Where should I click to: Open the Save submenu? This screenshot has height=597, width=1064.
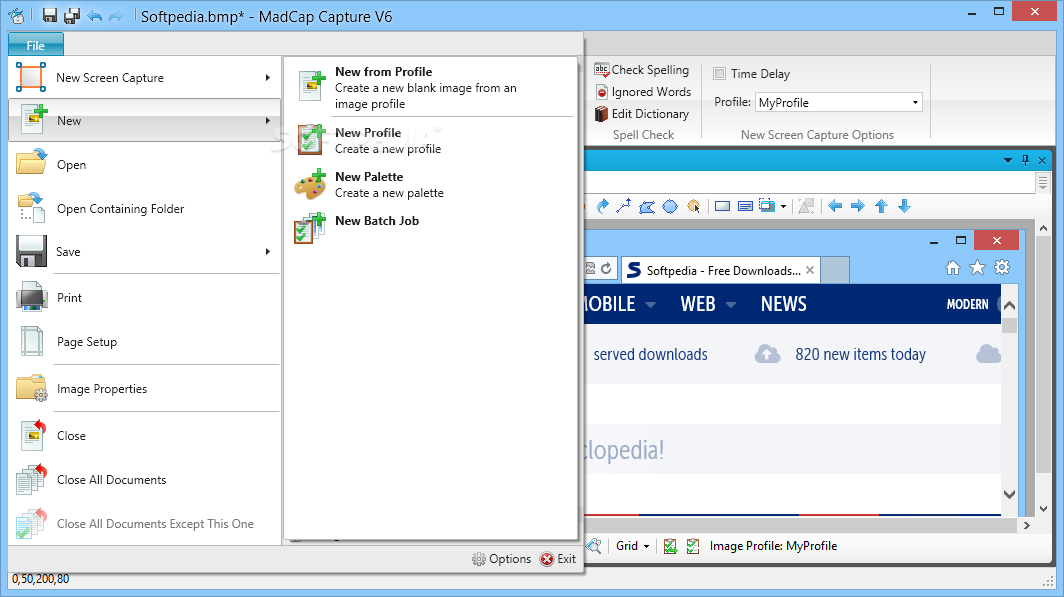(x=144, y=252)
